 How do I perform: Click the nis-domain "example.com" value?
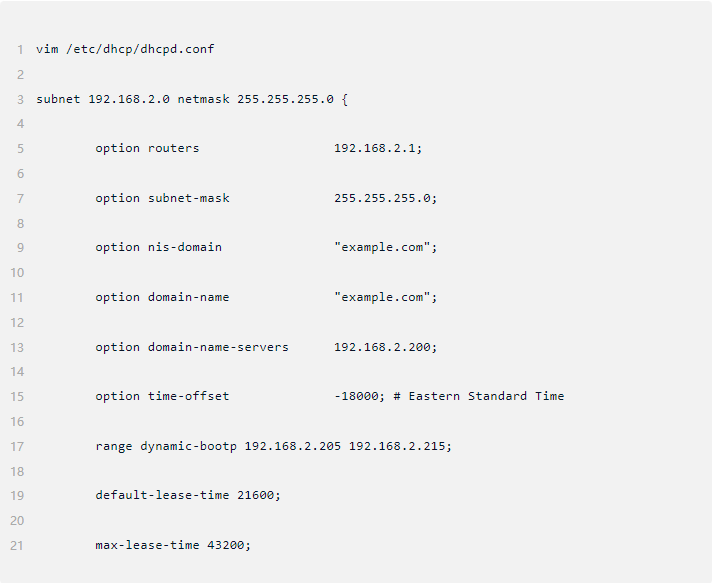tap(385, 247)
